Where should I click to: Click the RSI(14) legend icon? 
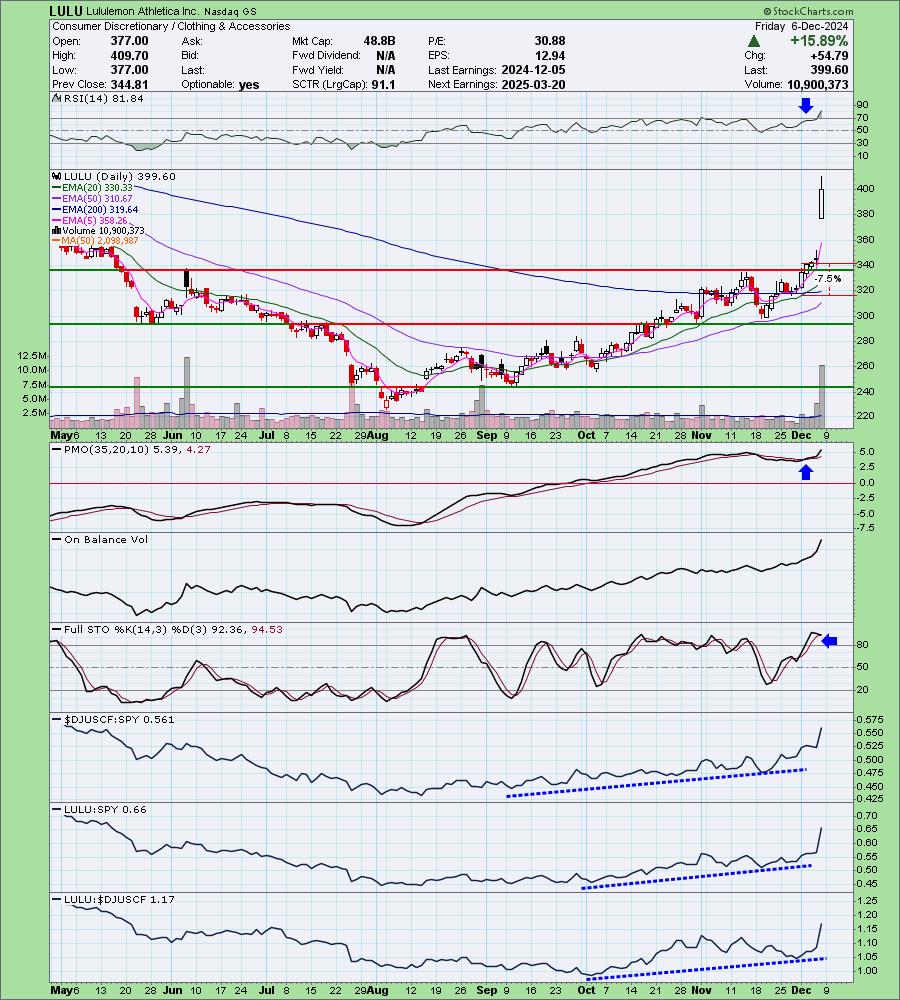(56, 98)
